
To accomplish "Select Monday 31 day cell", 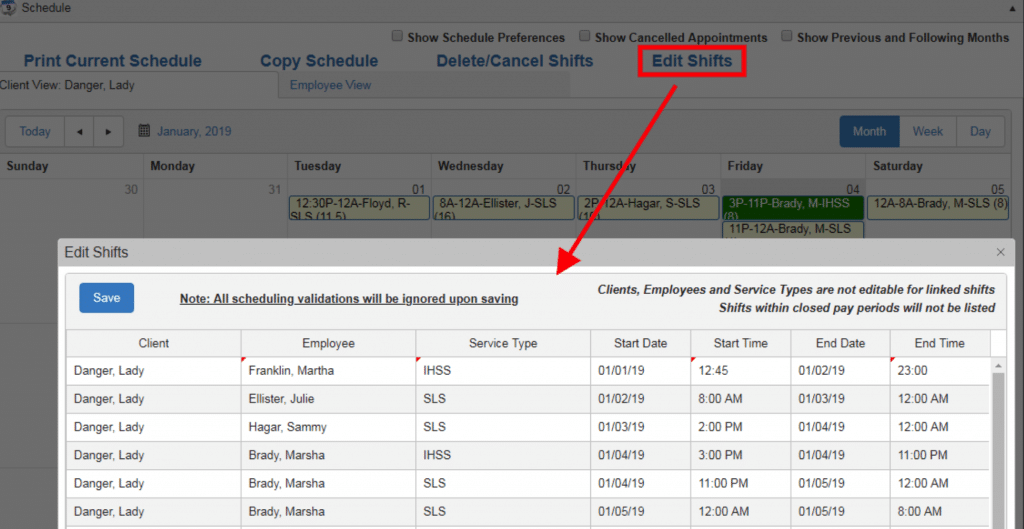I will tap(216, 209).
